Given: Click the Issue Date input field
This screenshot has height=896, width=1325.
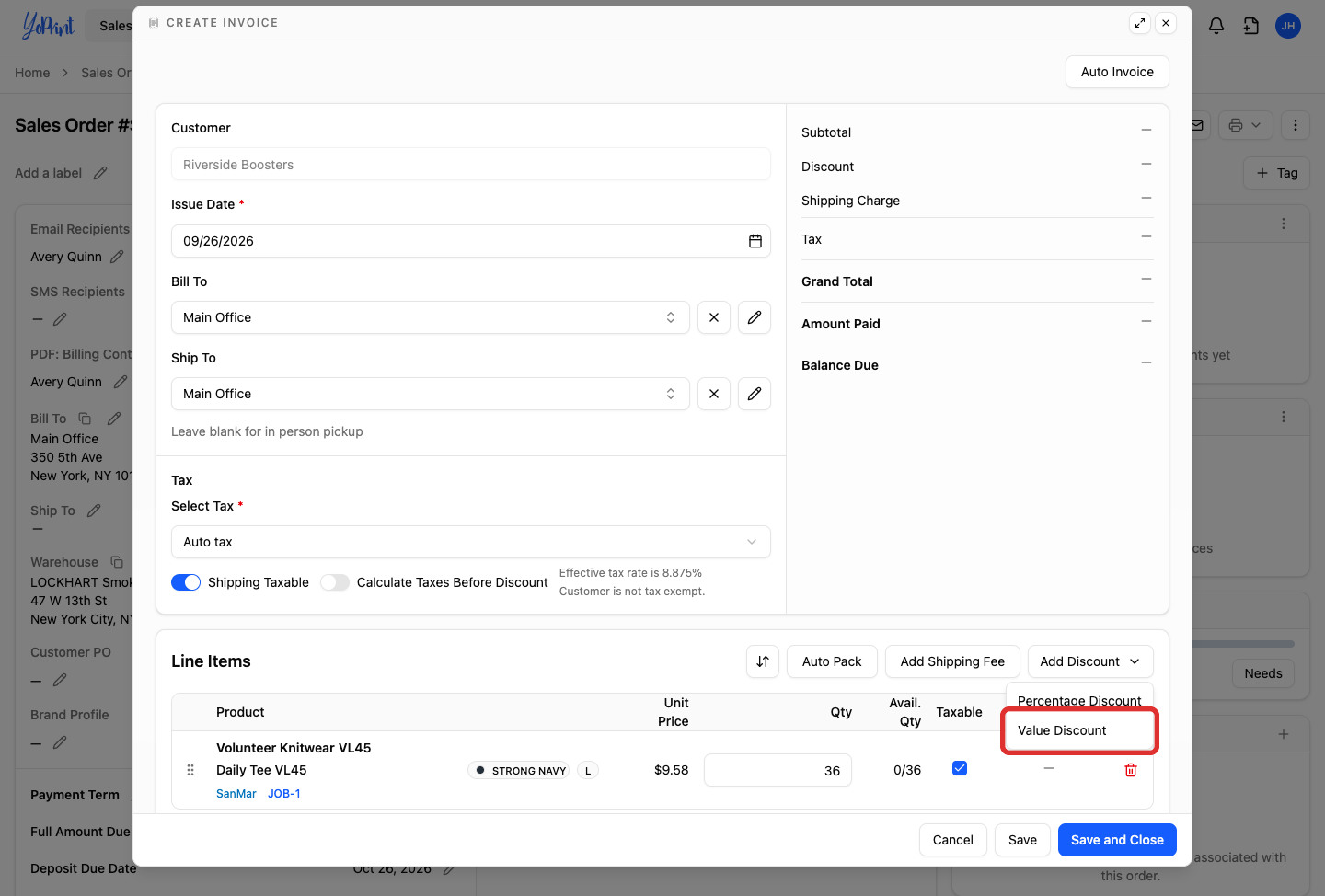Looking at the screenshot, I should point(471,241).
